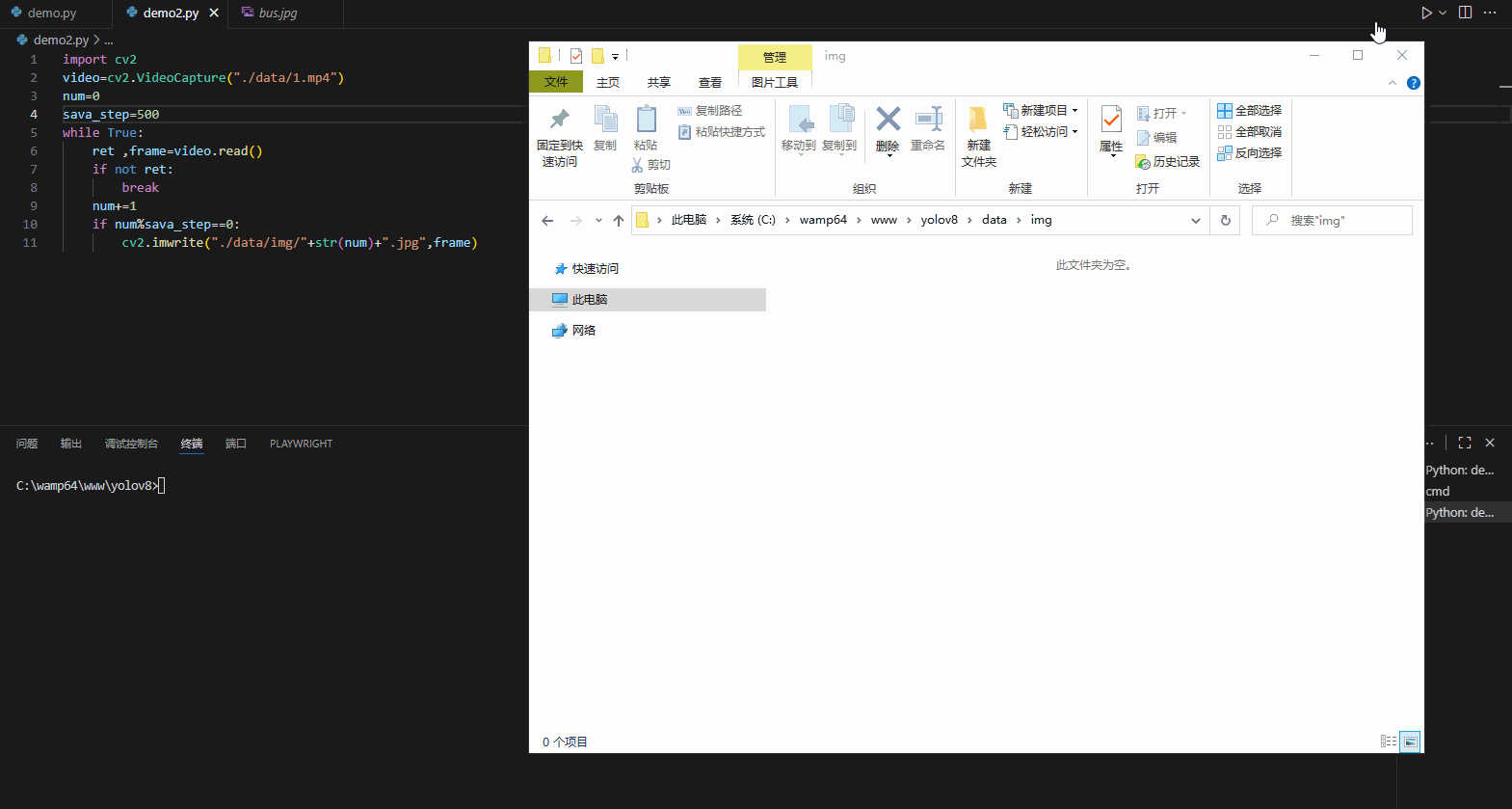The width and height of the screenshot is (1512, 809).
Task: Click 粘贴快捷方式 in the ribbon
Action: click(722, 132)
